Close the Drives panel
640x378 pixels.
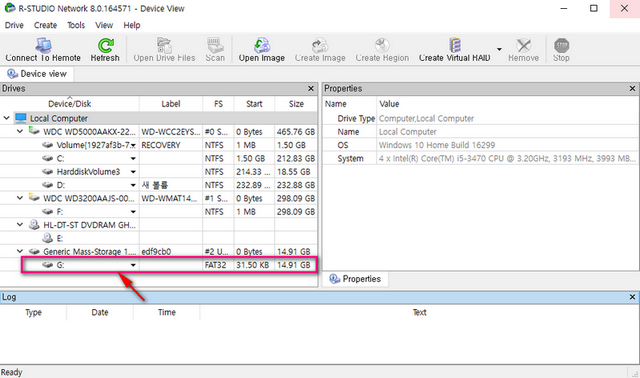311,89
